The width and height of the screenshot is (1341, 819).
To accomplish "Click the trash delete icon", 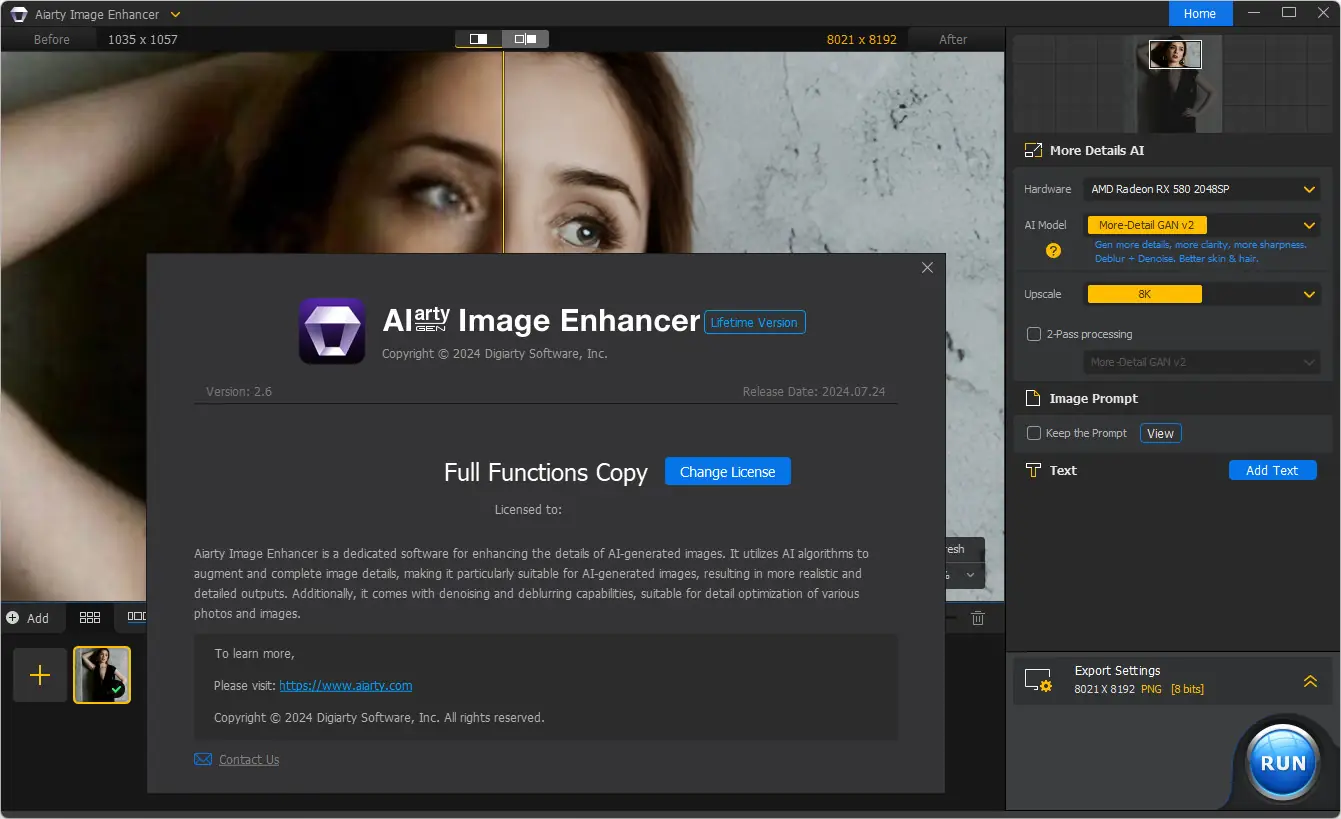I will (978, 618).
